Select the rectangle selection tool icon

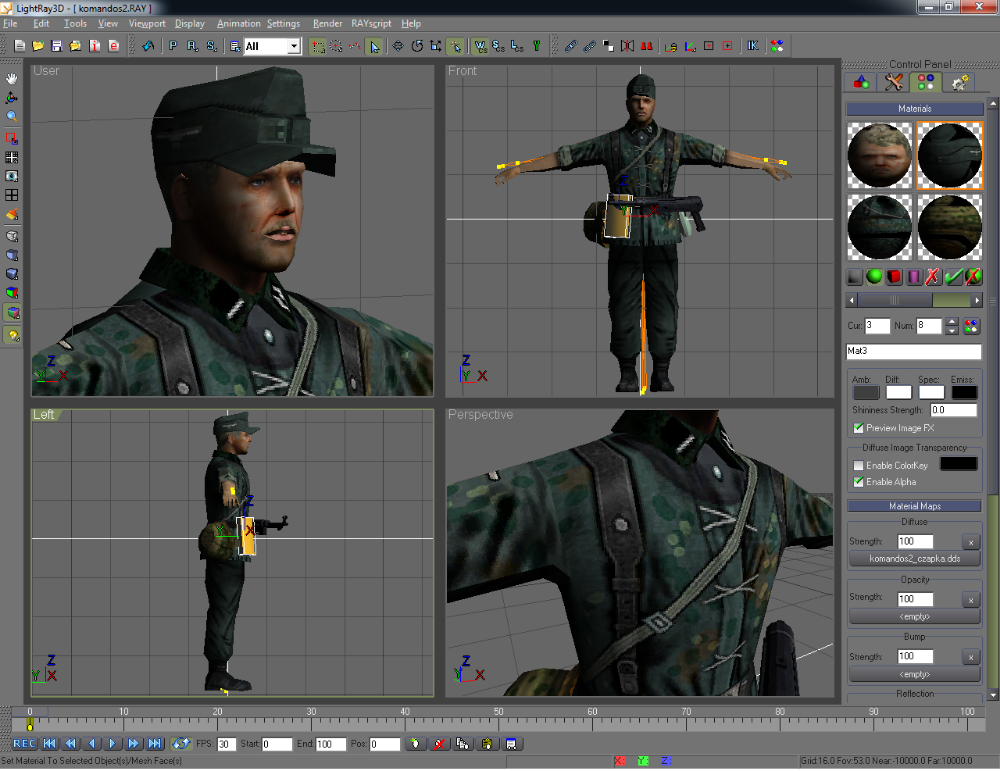317,46
